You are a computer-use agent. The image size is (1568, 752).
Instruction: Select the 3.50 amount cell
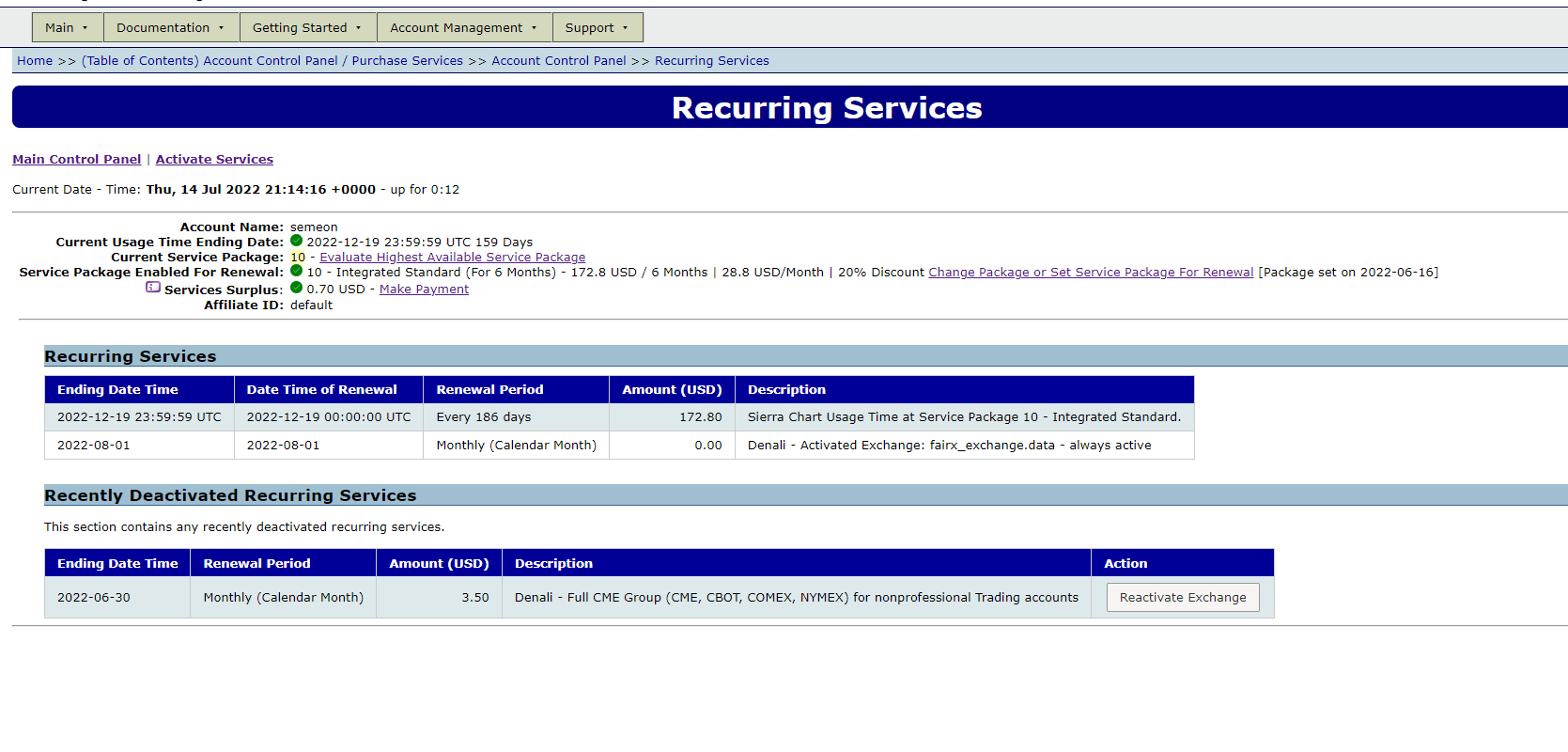coord(440,598)
